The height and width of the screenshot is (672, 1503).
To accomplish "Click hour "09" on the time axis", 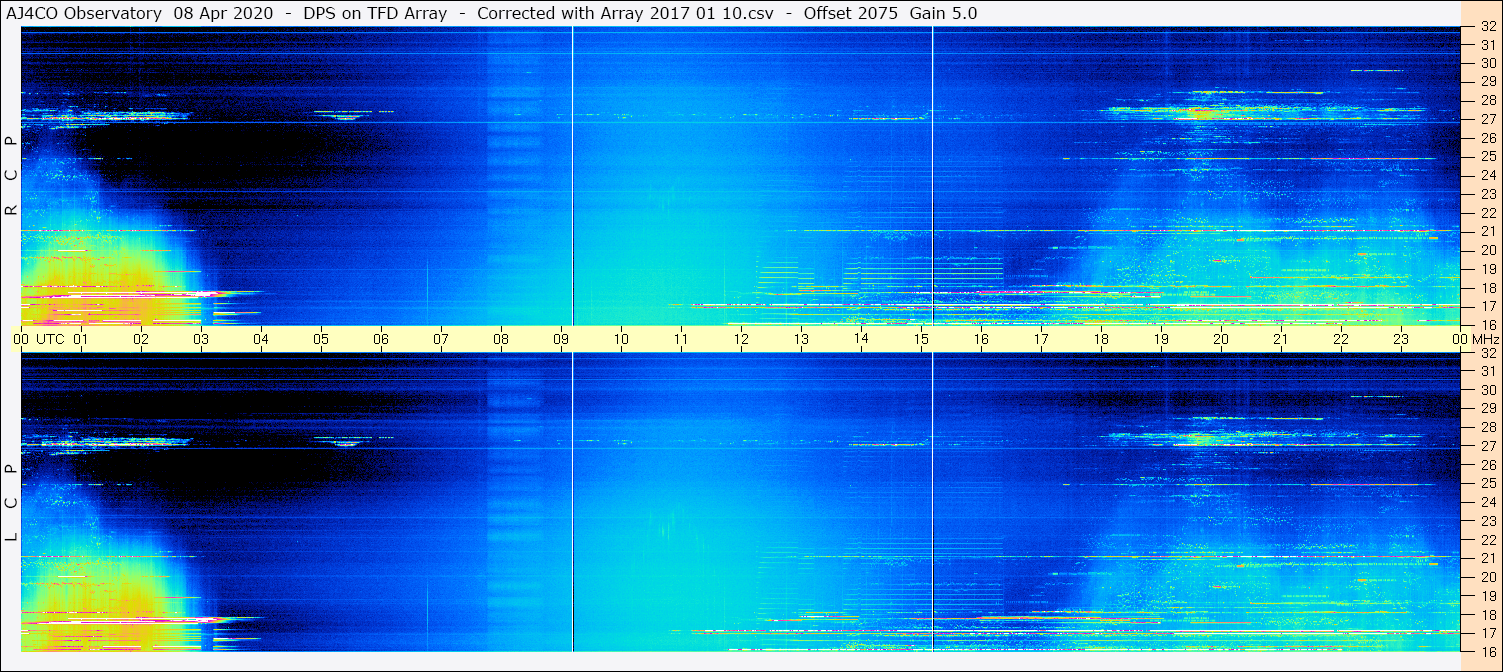I will 561,339.
